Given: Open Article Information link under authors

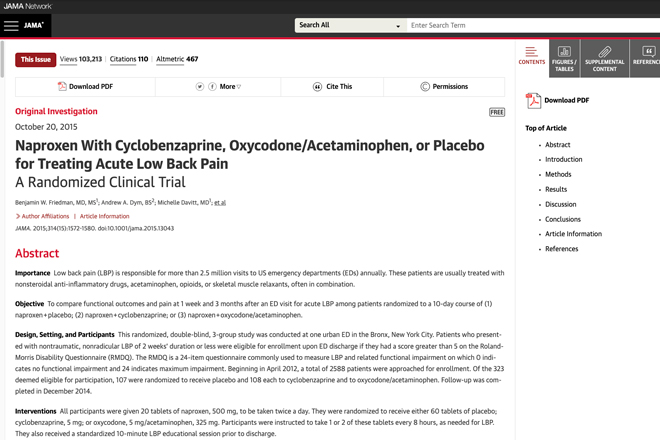Looking at the screenshot, I should coord(104,216).
